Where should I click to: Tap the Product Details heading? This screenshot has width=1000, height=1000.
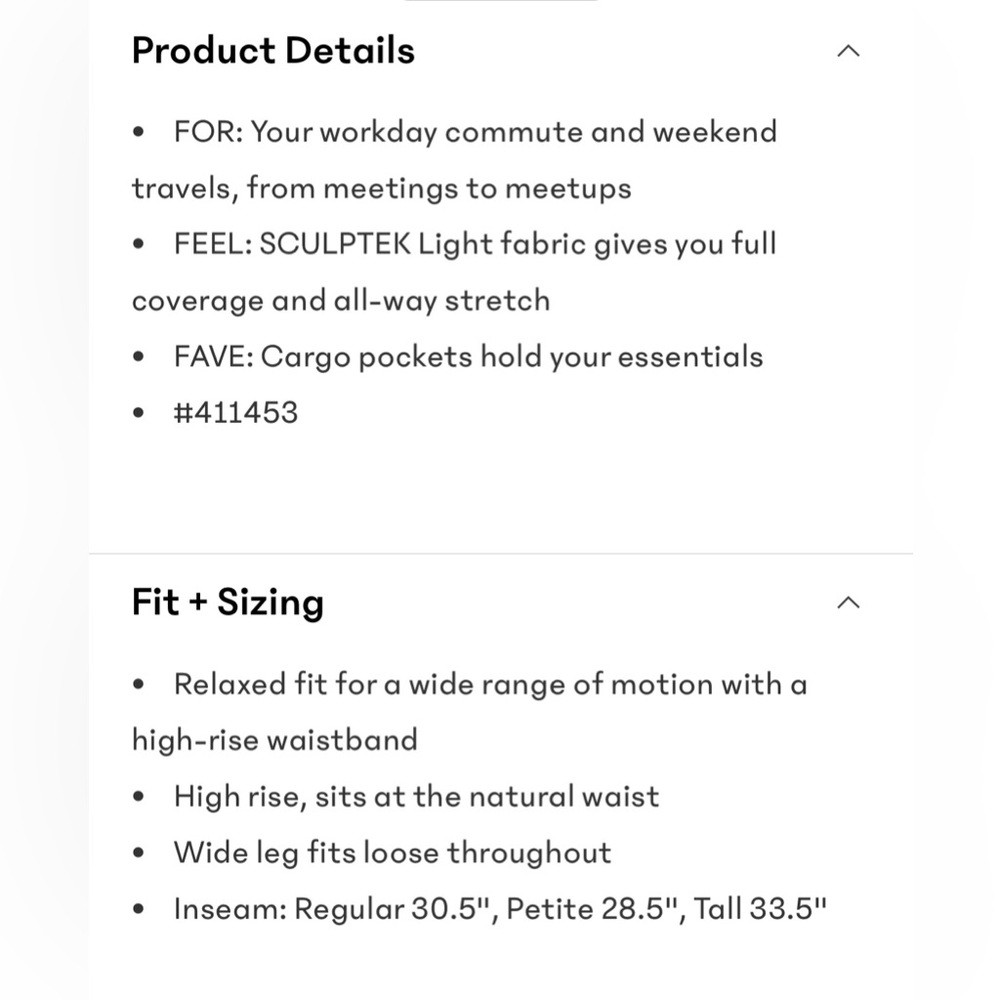tap(273, 50)
